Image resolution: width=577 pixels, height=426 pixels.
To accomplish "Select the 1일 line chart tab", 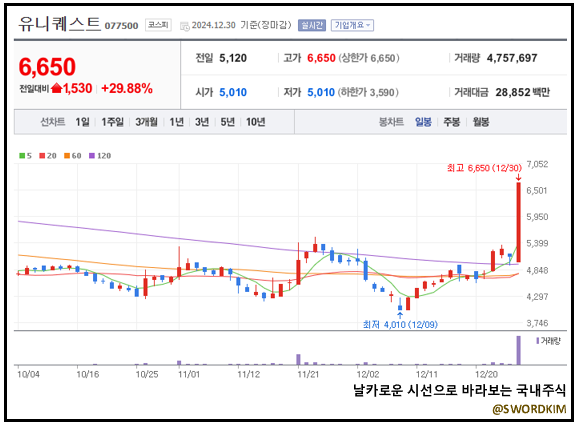I will click(82, 122).
